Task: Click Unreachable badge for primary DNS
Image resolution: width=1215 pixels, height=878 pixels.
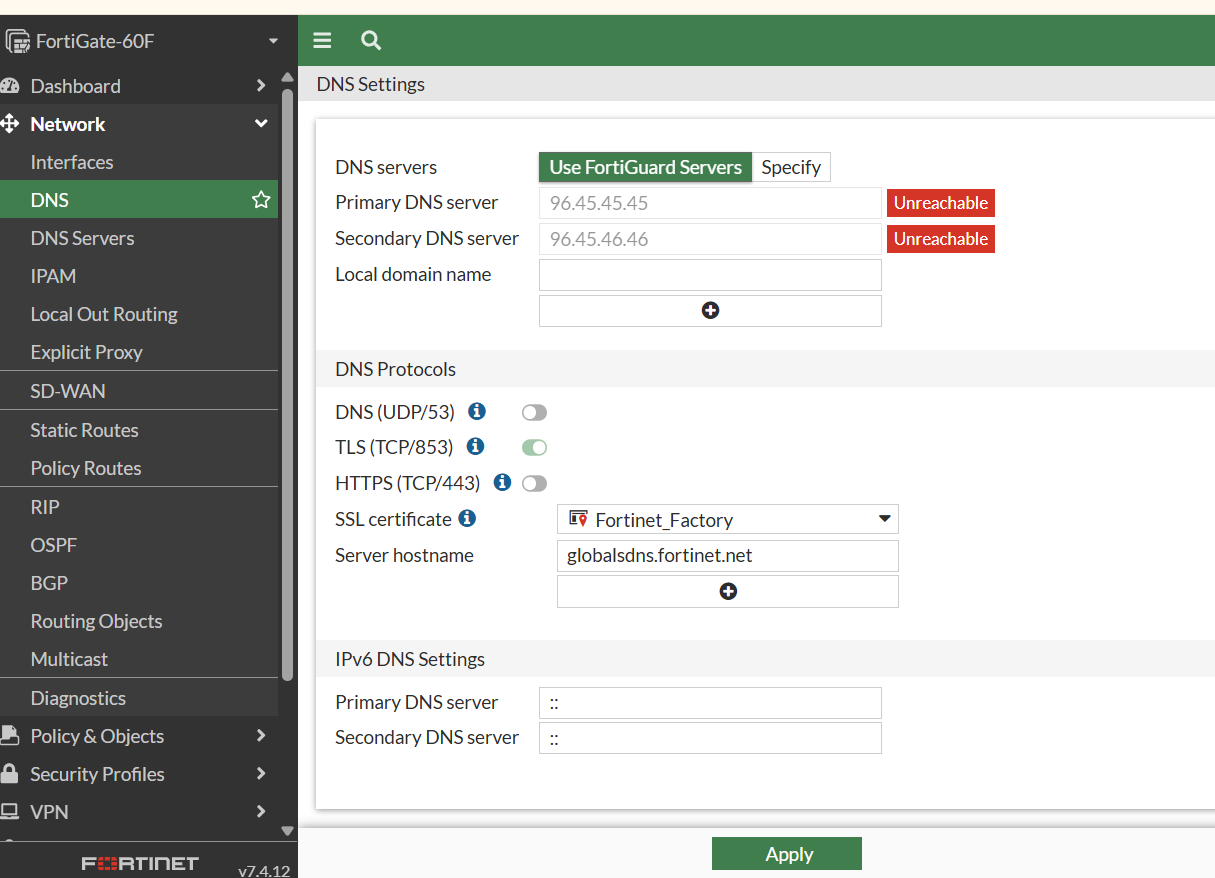Action: (941, 203)
